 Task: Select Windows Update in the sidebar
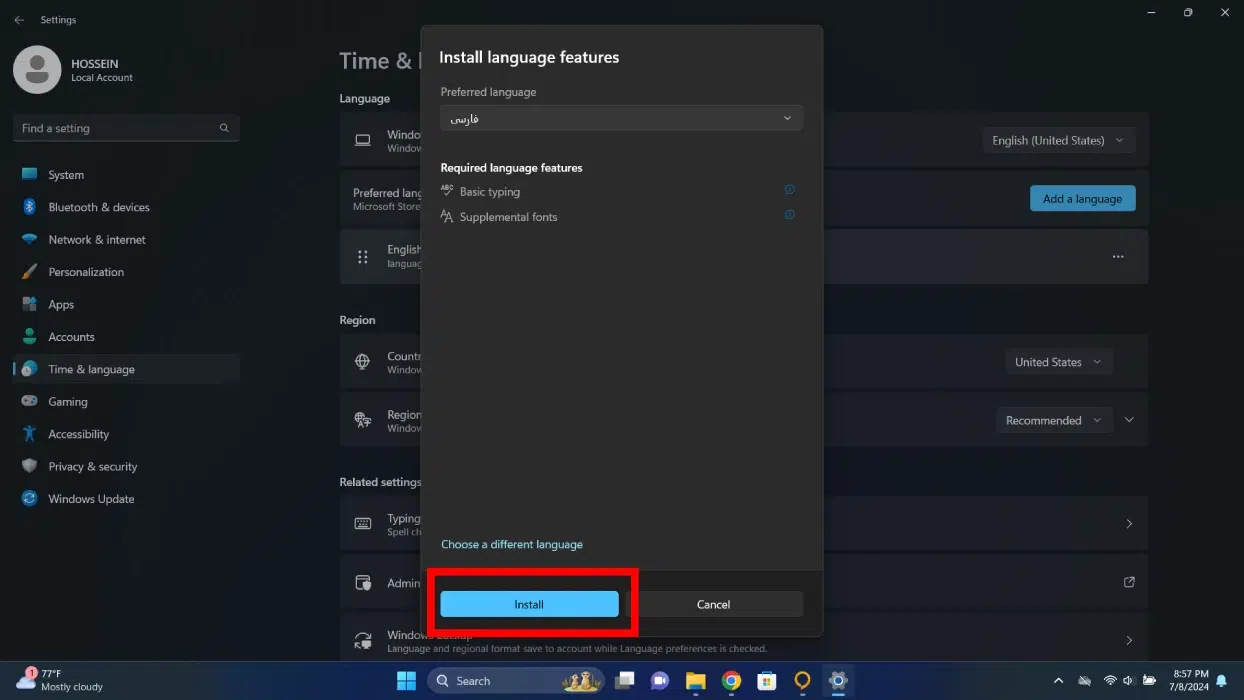(x=91, y=499)
